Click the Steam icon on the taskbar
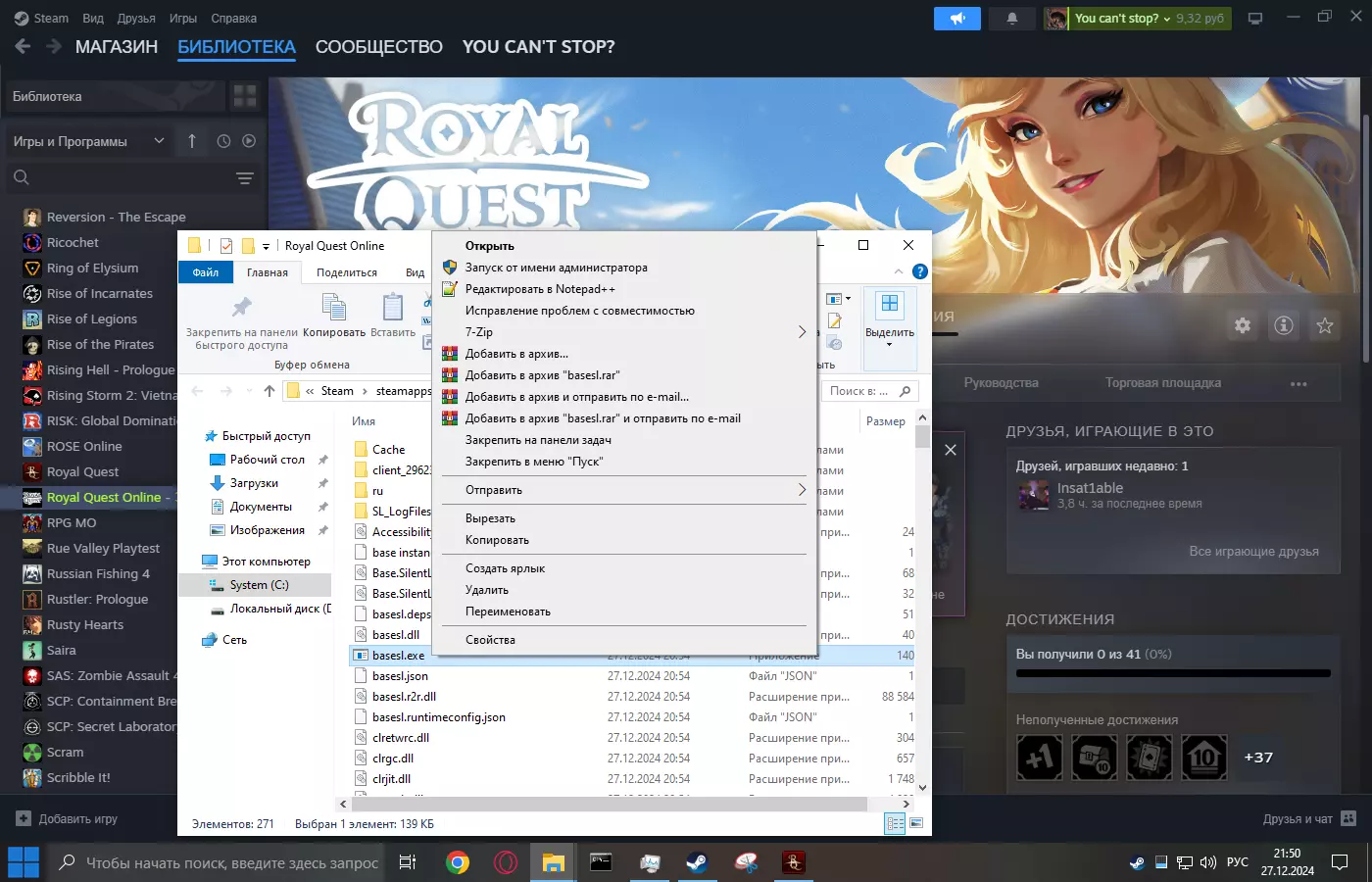The height and width of the screenshot is (882, 1372). [x=697, y=862]
